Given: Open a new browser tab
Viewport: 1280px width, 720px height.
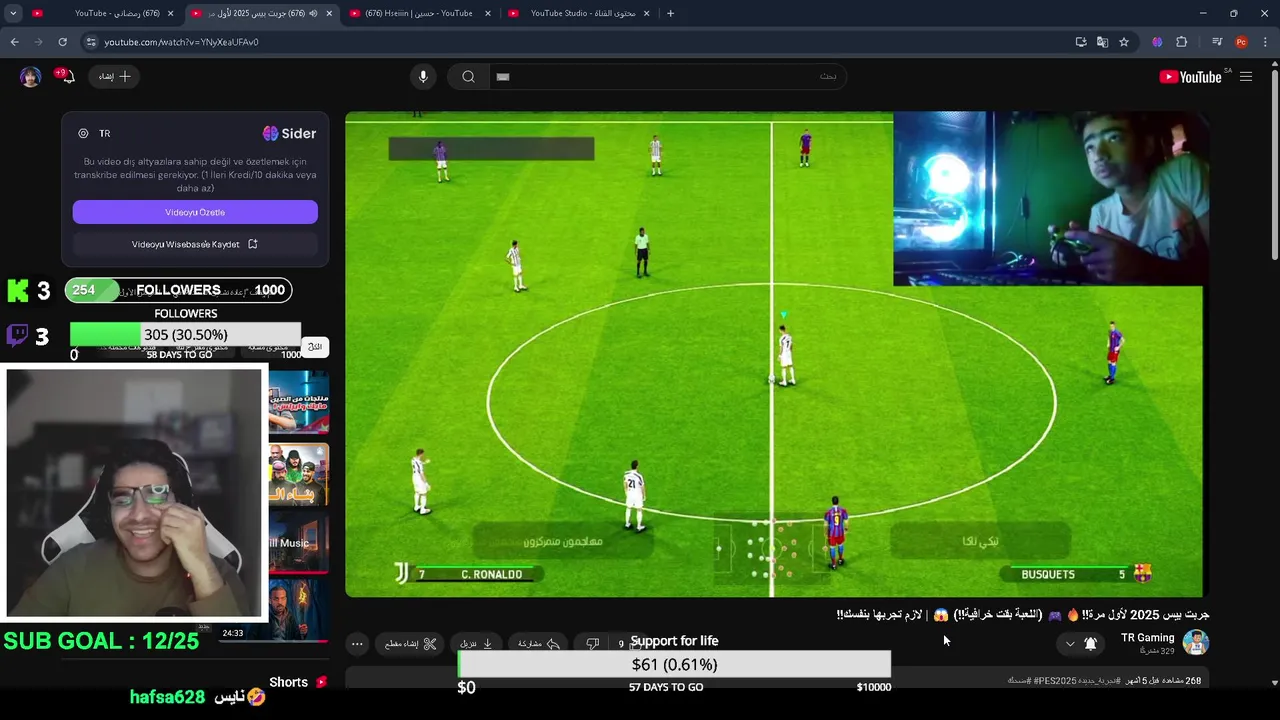Looking at the screenshot, I should (670, 13).
